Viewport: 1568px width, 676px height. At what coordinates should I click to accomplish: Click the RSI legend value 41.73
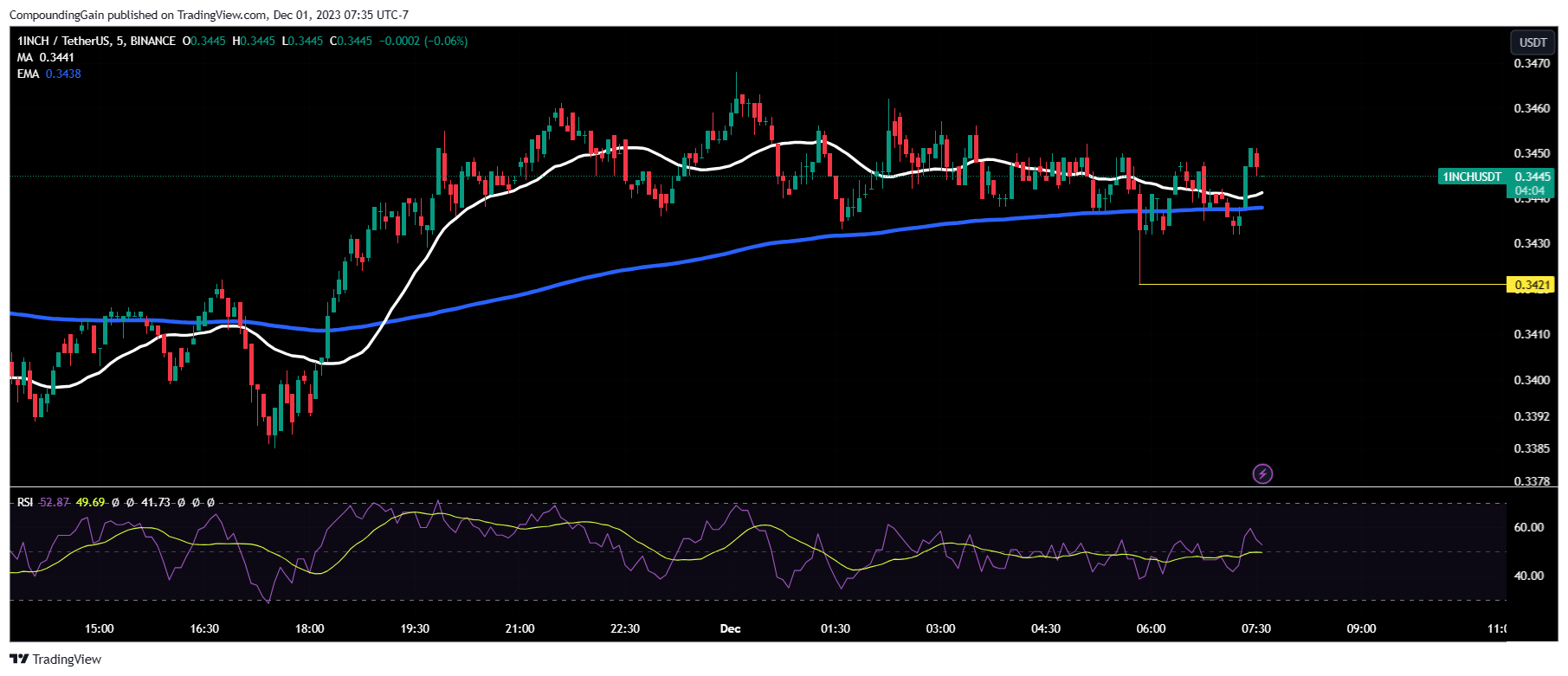tap(156, 502)
